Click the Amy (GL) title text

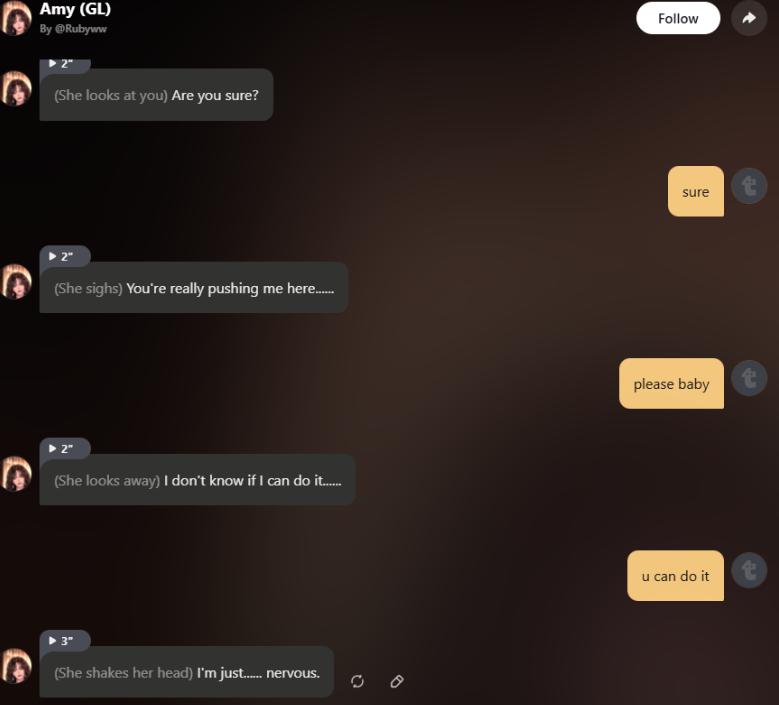(x=75, y=9)
